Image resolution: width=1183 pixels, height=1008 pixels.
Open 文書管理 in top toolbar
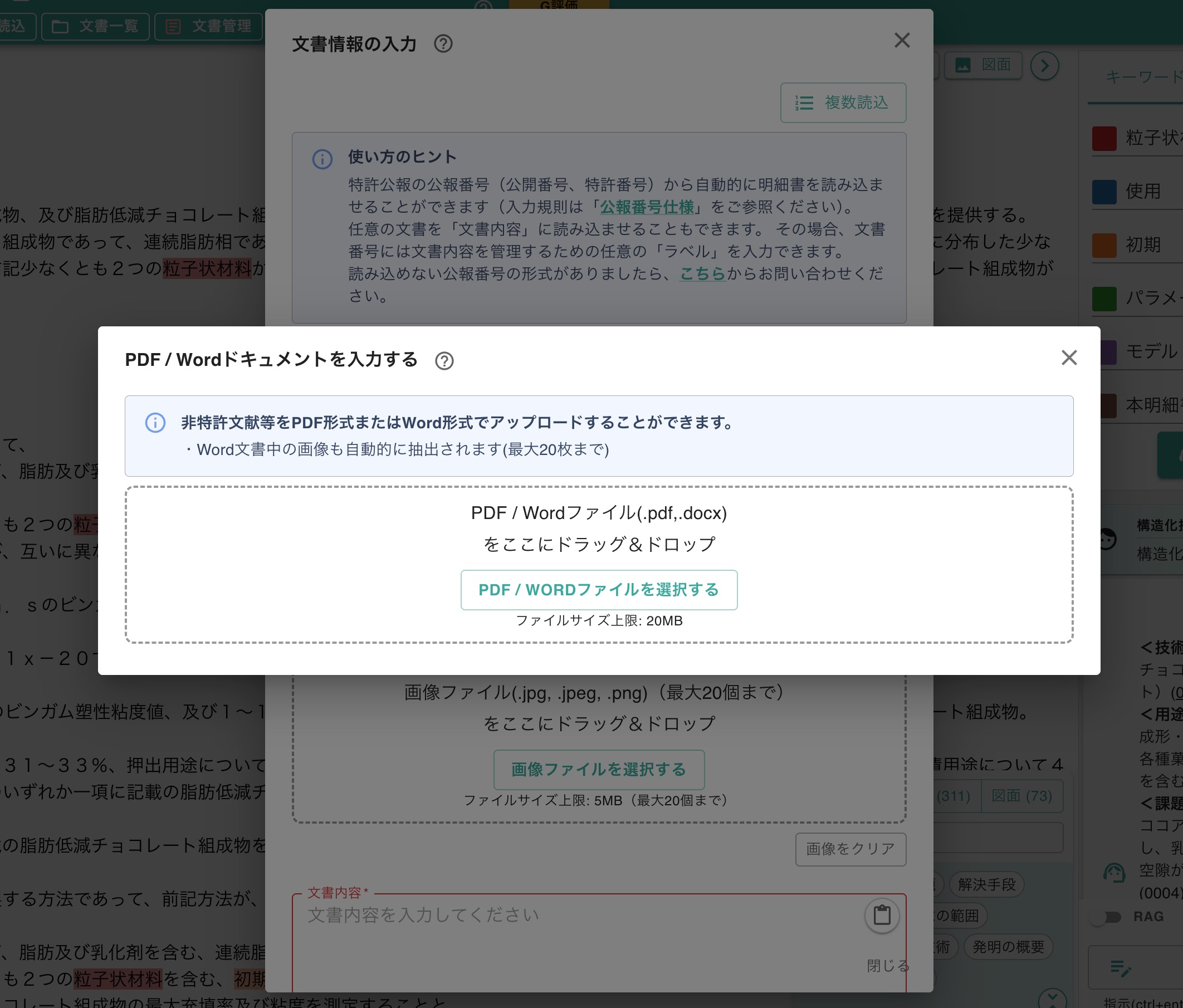(208, 26)
